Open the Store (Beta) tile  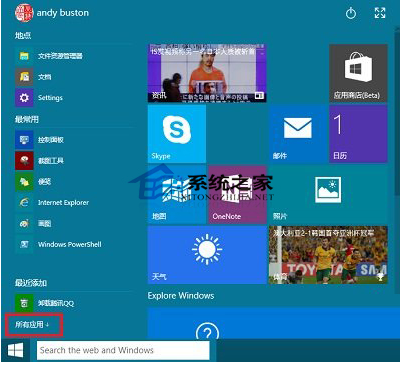click(358, 73)
